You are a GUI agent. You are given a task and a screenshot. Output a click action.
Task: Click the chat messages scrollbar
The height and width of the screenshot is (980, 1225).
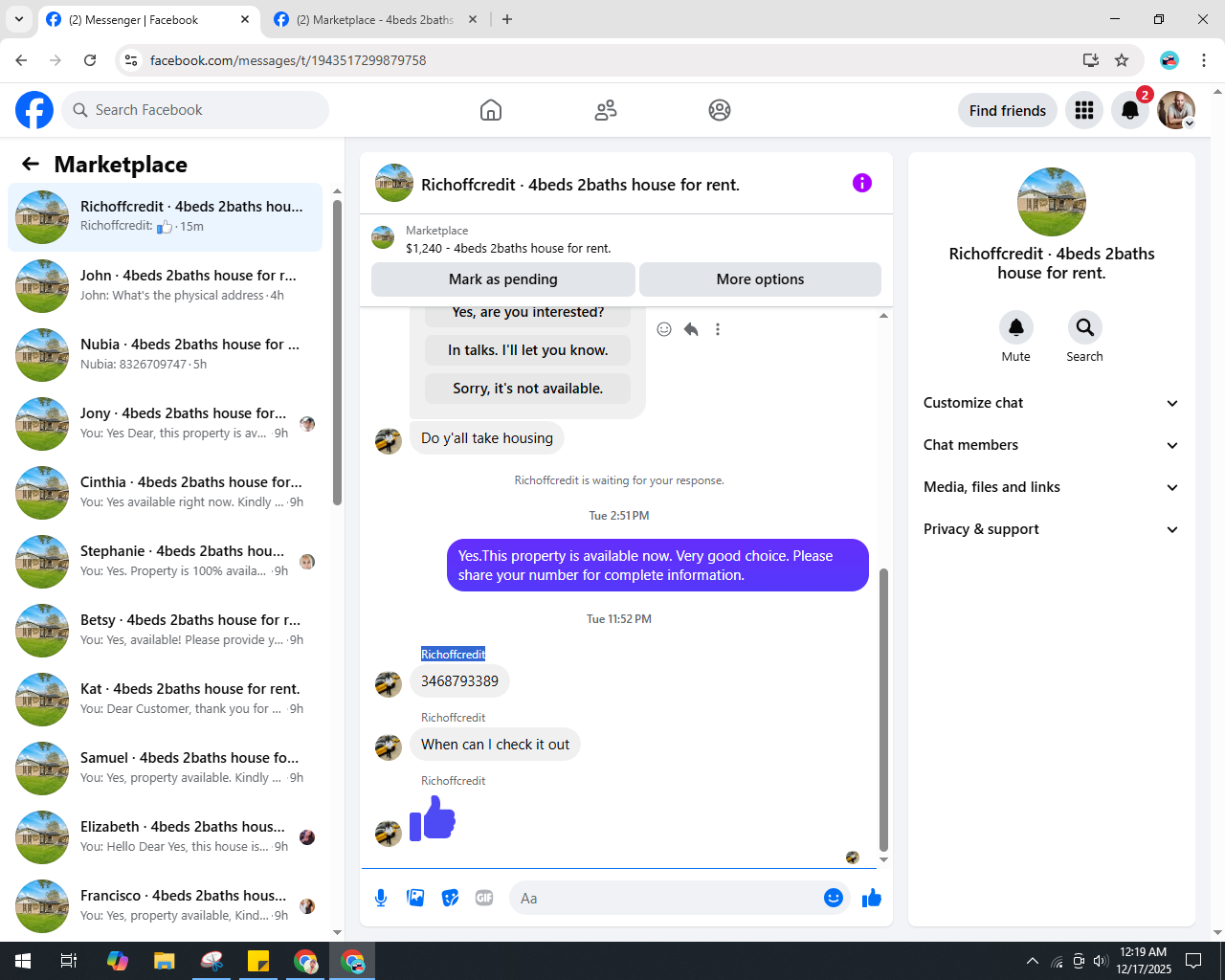click(883, 708)
